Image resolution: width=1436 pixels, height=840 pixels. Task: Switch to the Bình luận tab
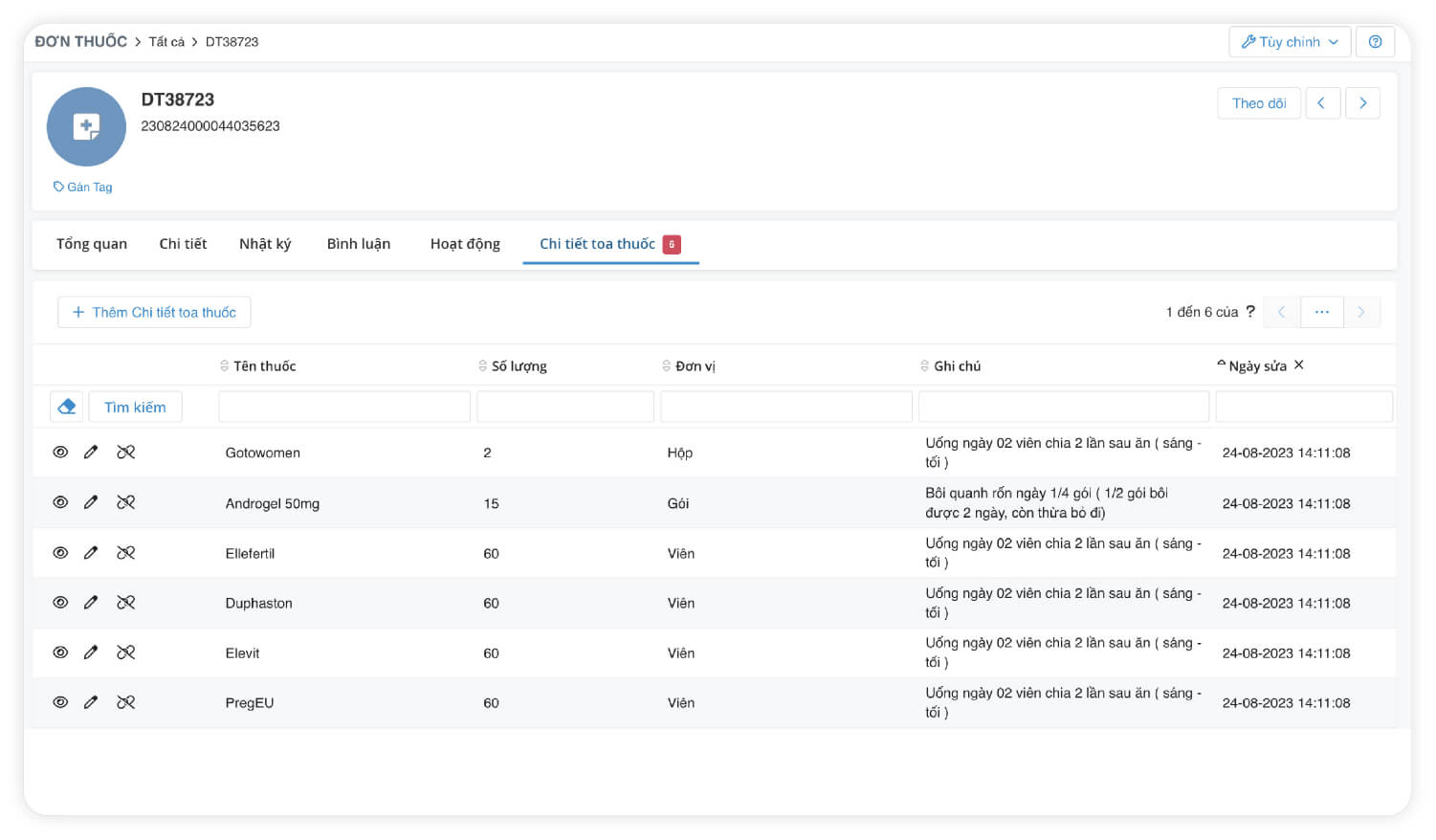point(359,244)
